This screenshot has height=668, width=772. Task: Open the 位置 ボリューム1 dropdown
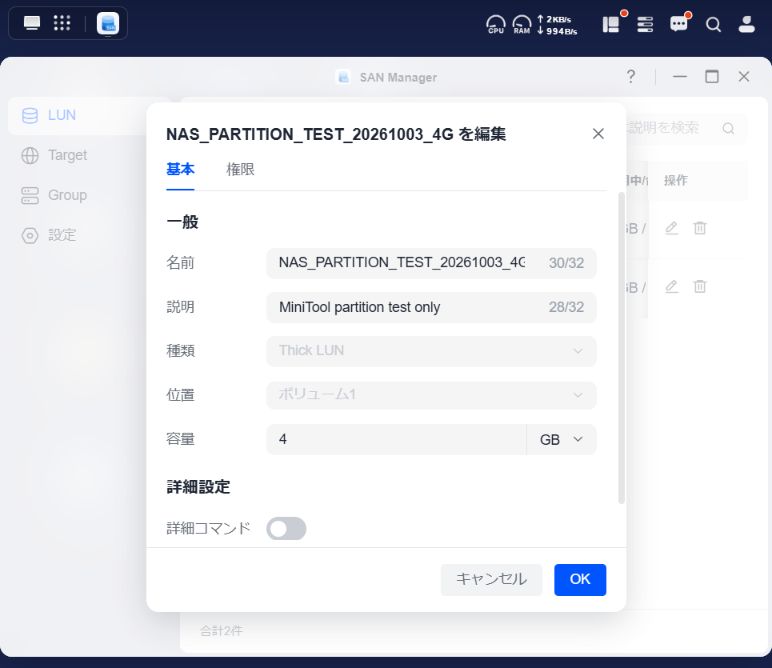[x=431, y=395]
